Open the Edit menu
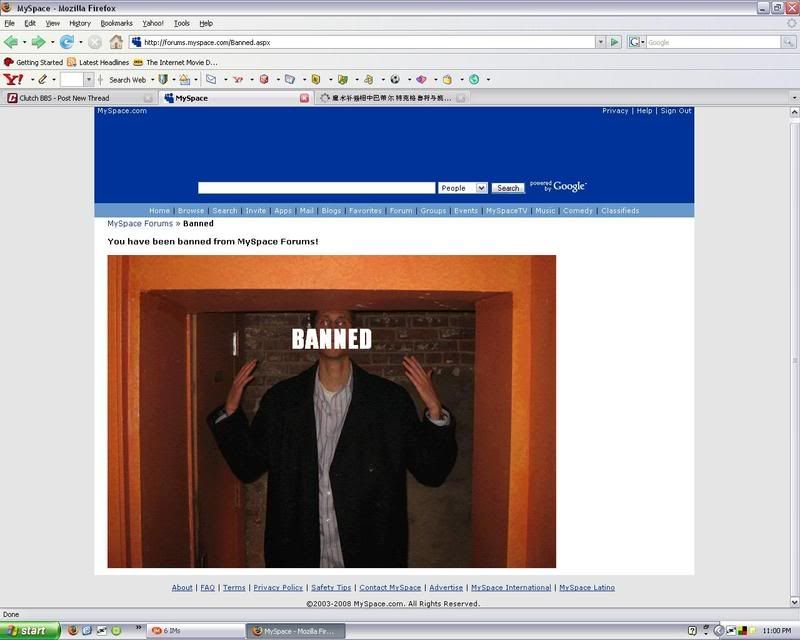Screen dimensions: 800x640 point(30,23)
